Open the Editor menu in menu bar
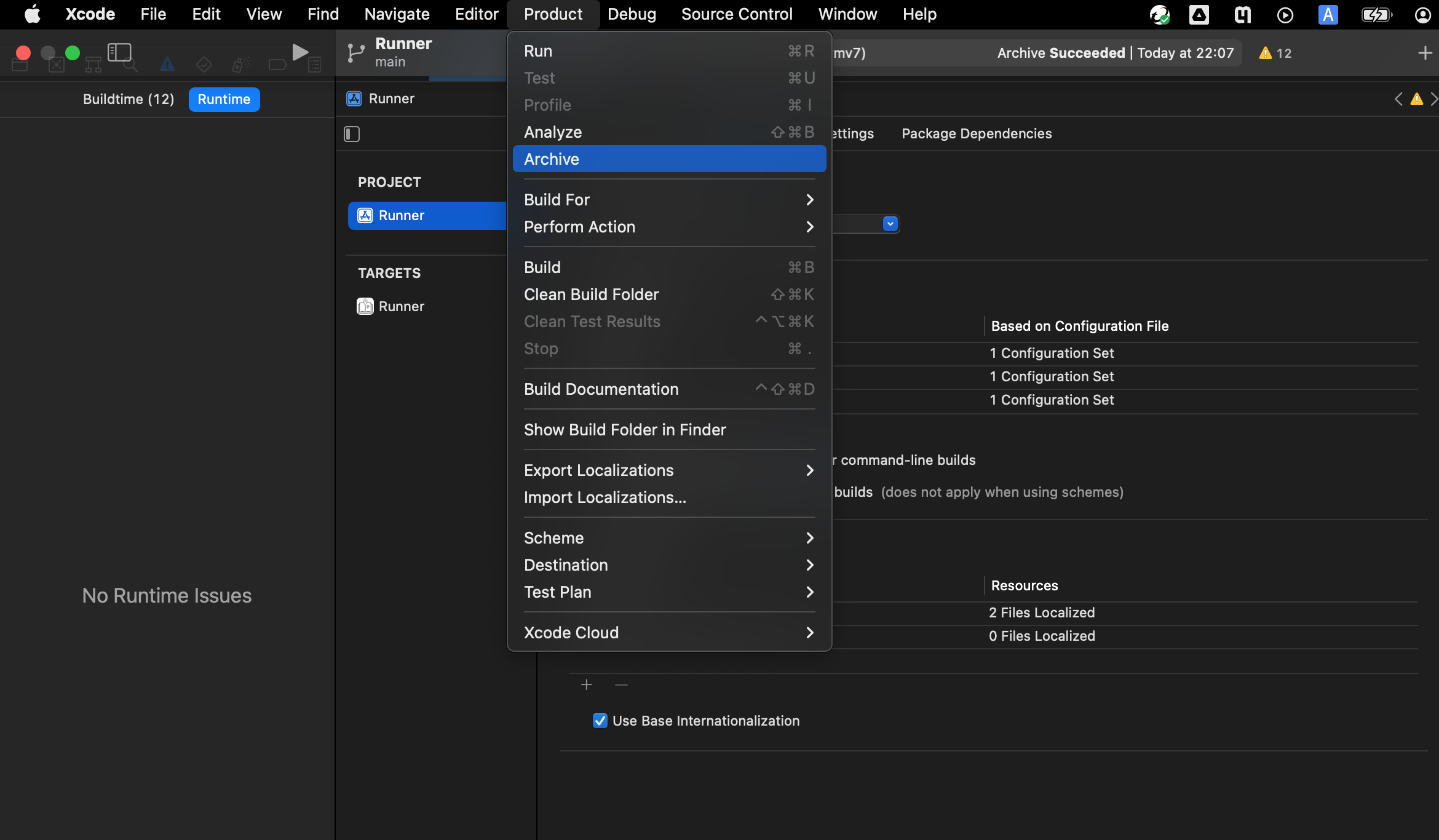The image size is (1439, 840). click(477, 14)
